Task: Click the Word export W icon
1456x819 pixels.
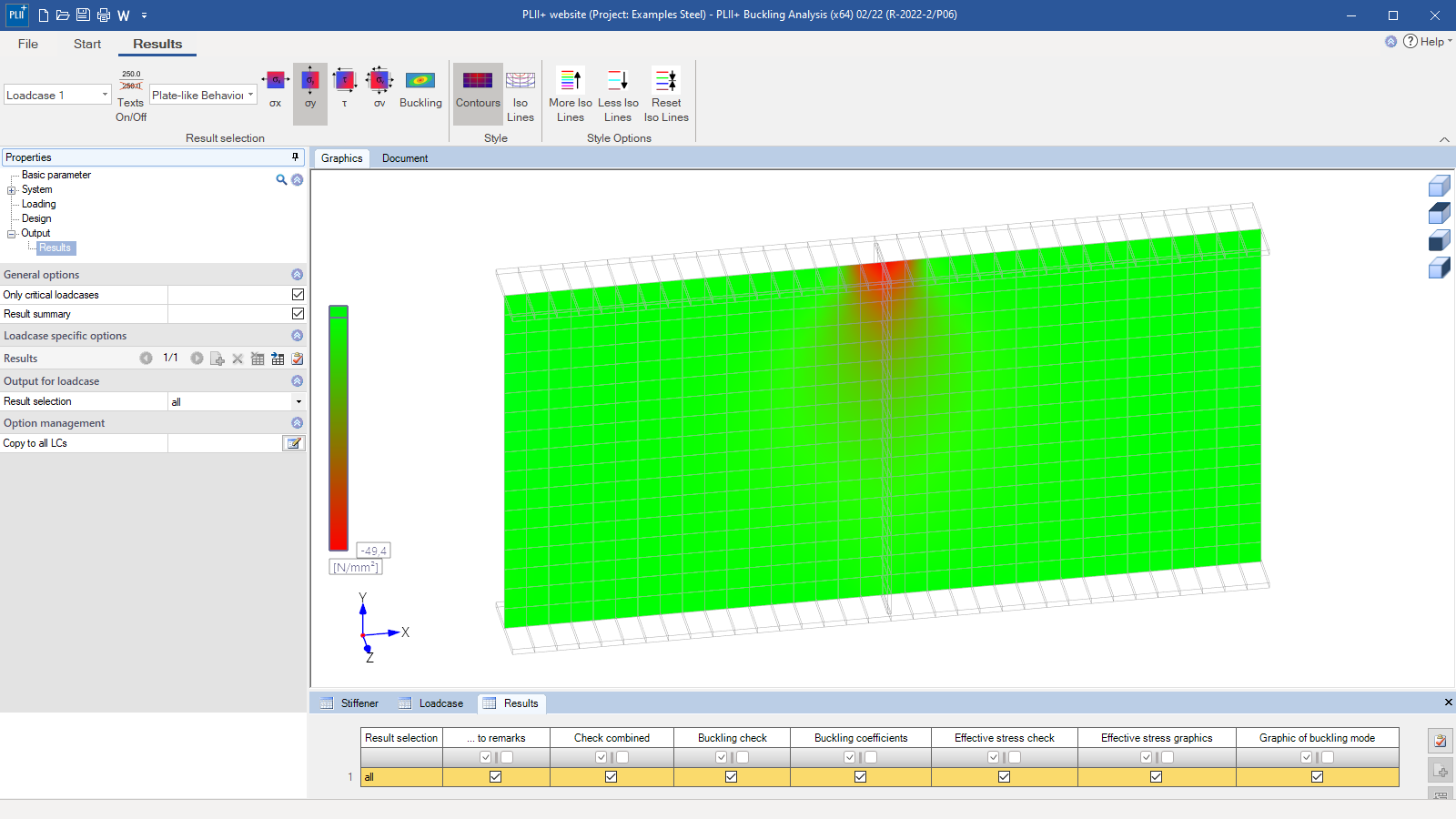Action: pyautogui.click(x=124, y=15)
